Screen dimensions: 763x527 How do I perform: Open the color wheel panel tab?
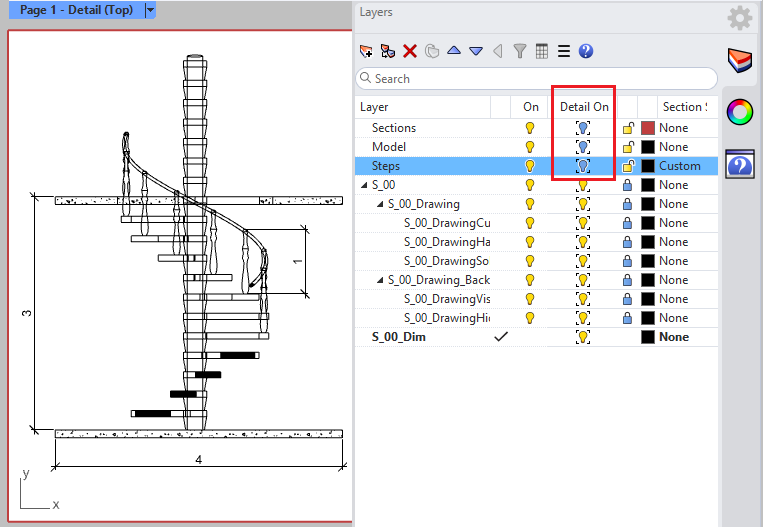[739, 111]
